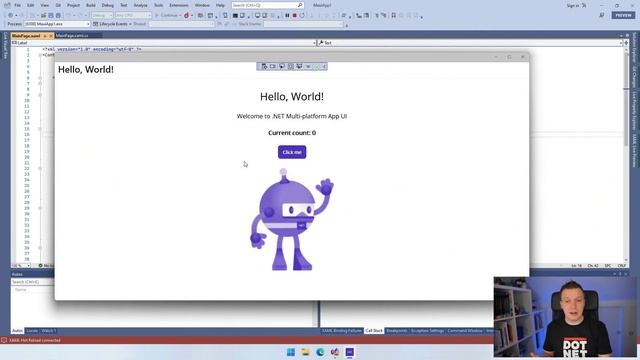Click the dotnet bot robot image
Screen dimensions: 640x360
[291, 220]
